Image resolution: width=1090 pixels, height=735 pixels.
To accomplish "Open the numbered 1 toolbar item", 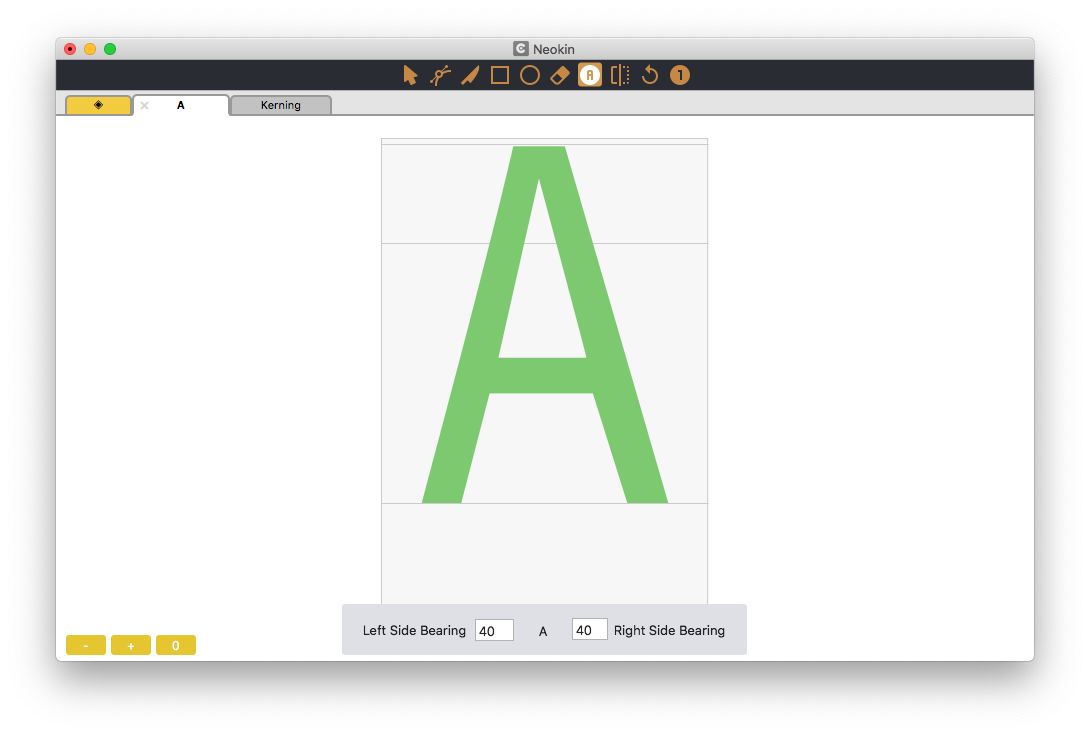I will (x=678, y=74).
